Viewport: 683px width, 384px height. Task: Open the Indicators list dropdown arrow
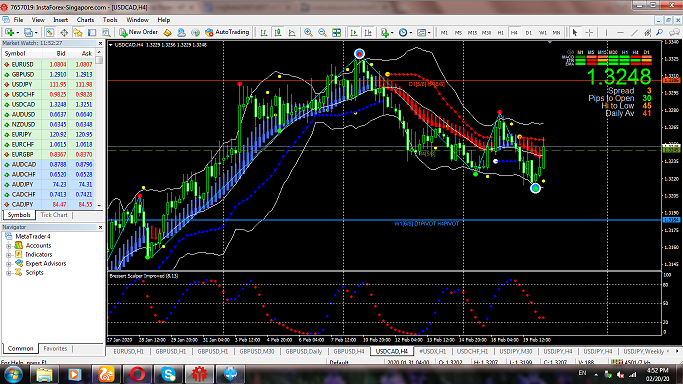pyautogui.click(x=392, y=33)
